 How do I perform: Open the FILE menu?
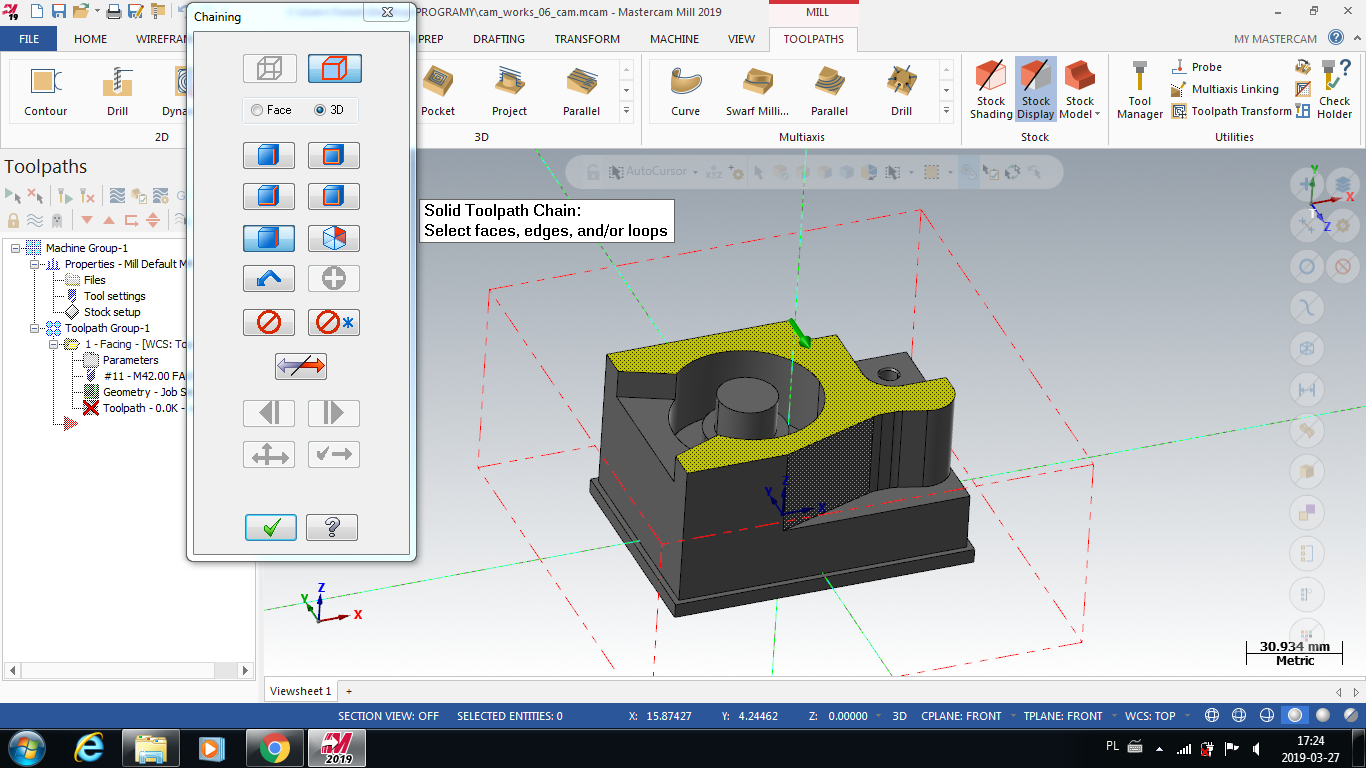29,39
